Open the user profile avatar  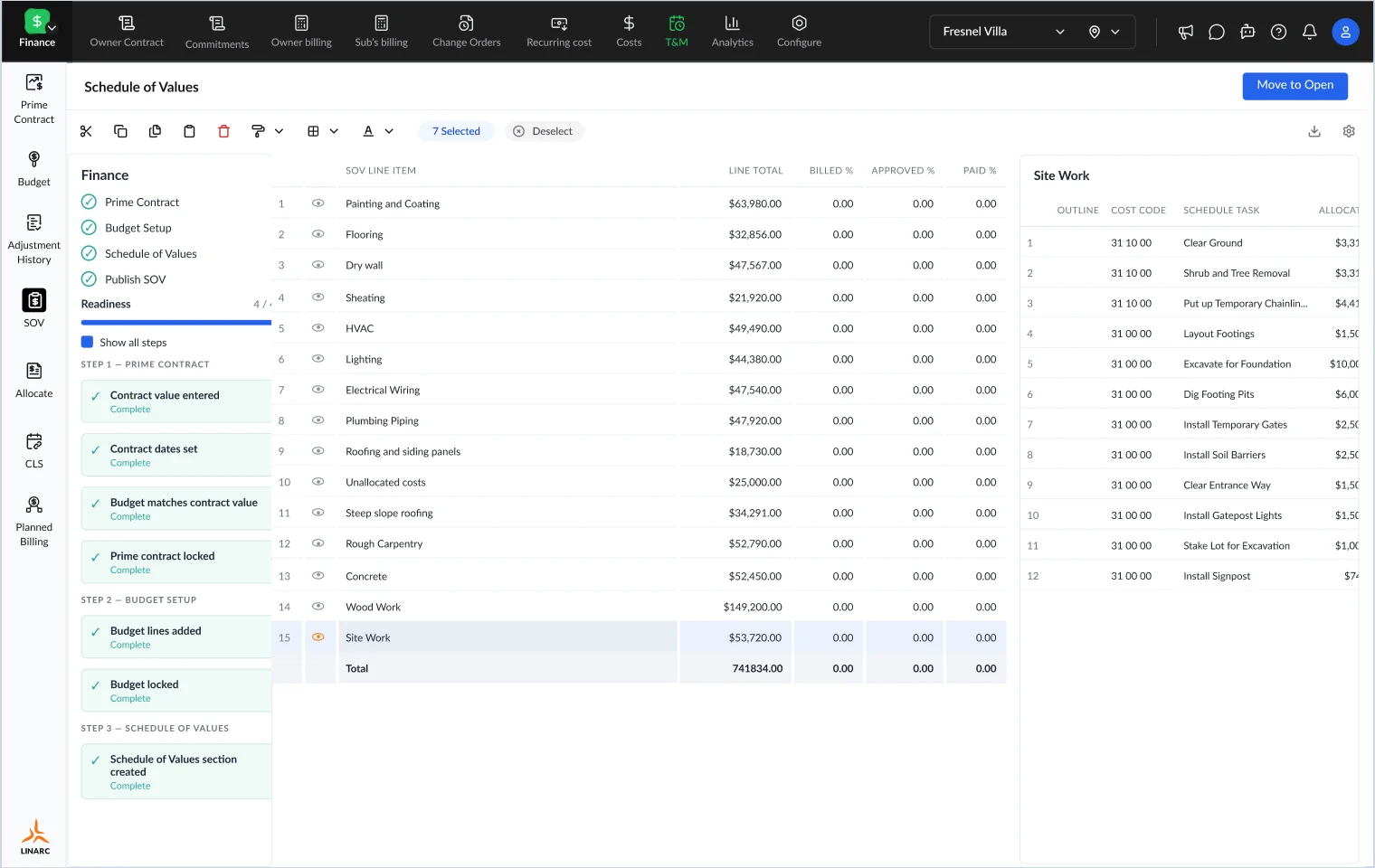click(1345, 32)
